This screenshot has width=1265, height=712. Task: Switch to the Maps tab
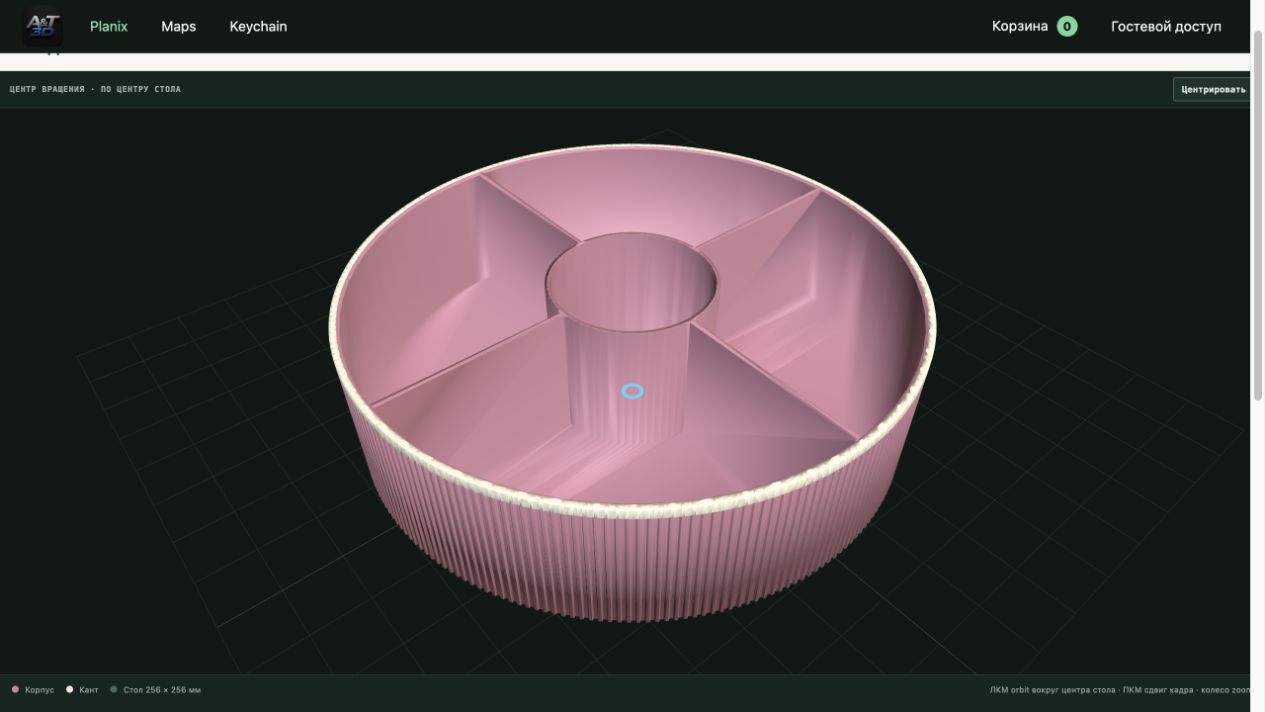[178, 26]
